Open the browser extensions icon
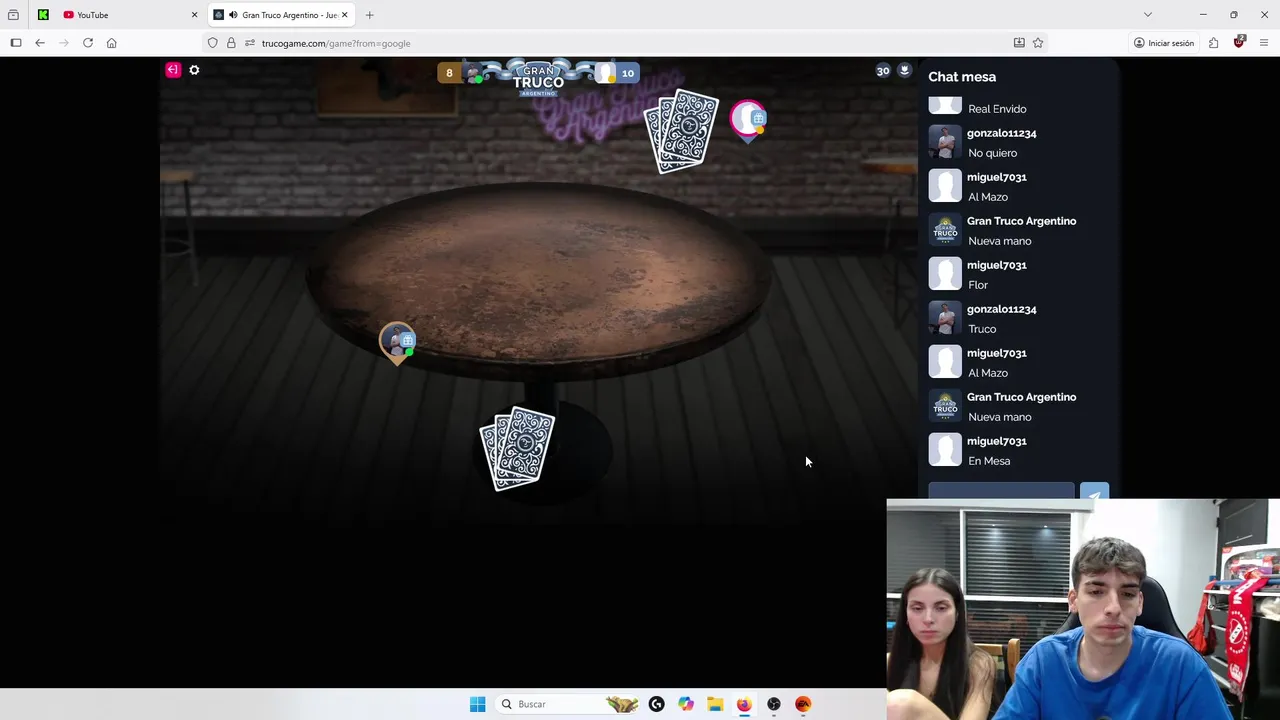Image resolution: width=1280 pixels, height=720 pixels. (x=1213, y=43)
